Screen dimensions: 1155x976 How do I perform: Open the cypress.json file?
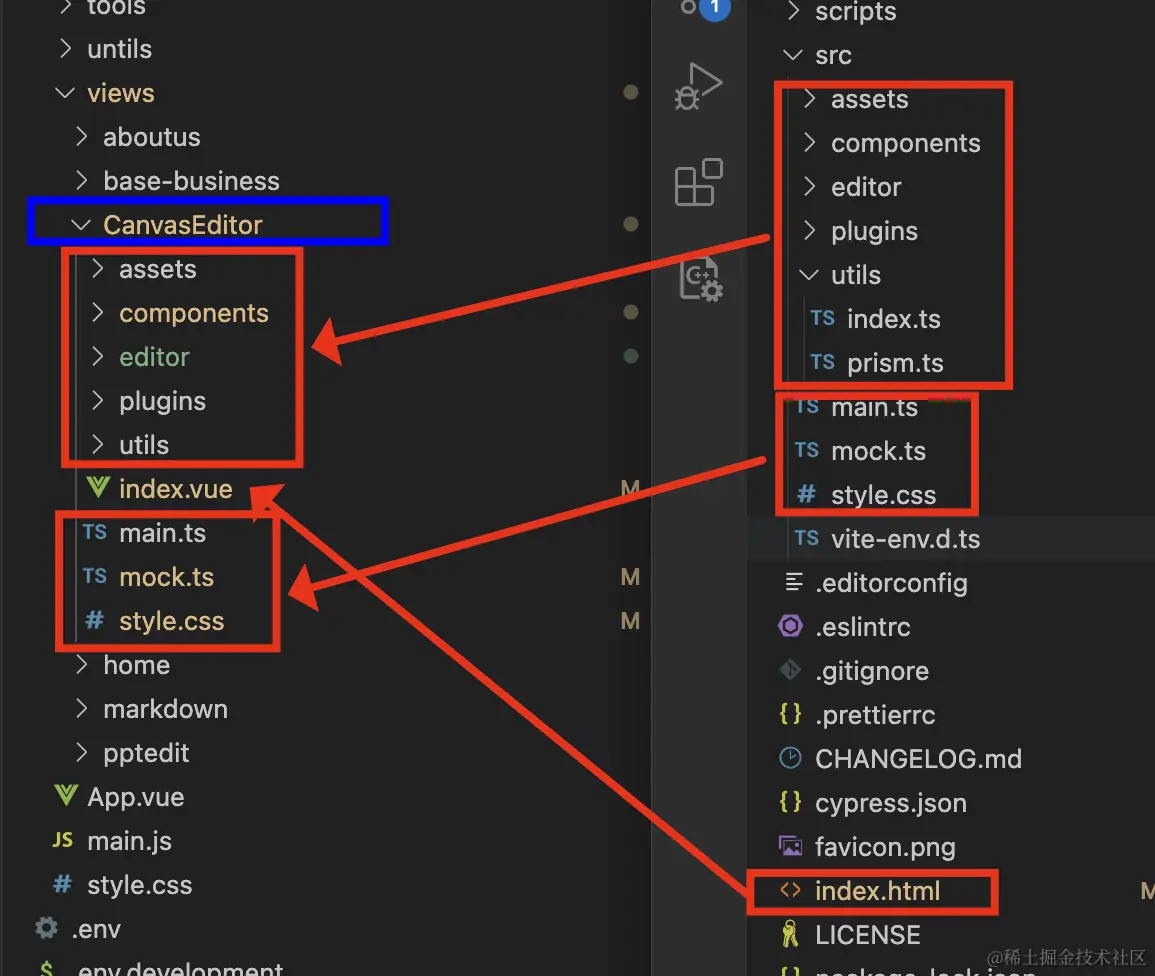click(889, 802)
